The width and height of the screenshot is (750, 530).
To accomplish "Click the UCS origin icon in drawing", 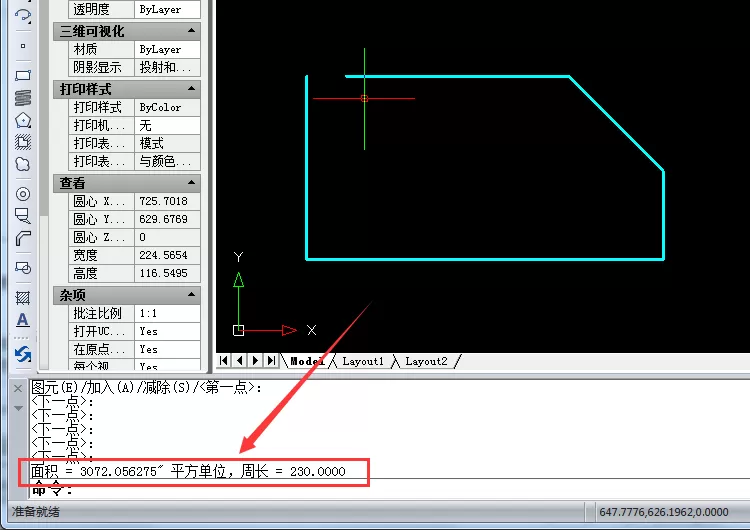I will 238,330.
